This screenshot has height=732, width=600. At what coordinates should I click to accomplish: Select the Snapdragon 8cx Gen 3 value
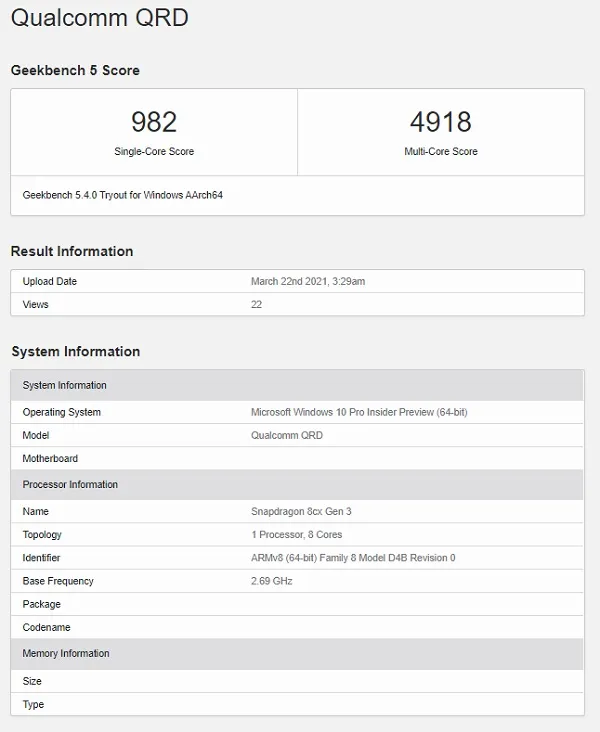[x=301, y=511]
